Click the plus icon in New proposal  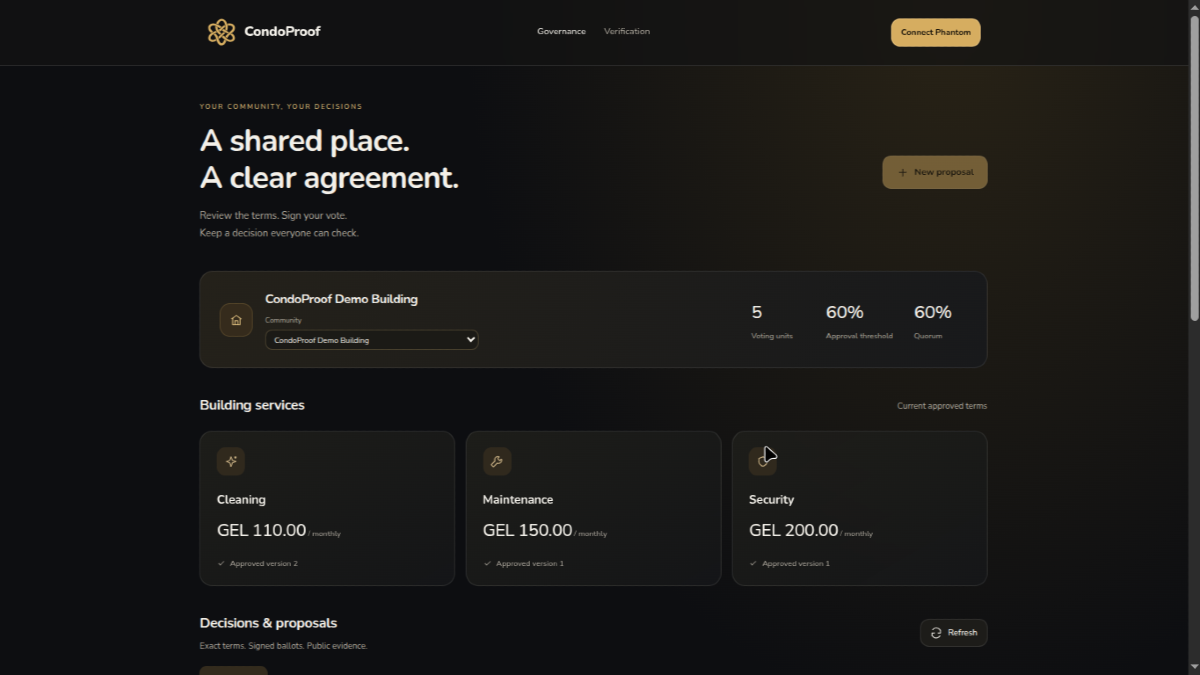pos(902,172)
